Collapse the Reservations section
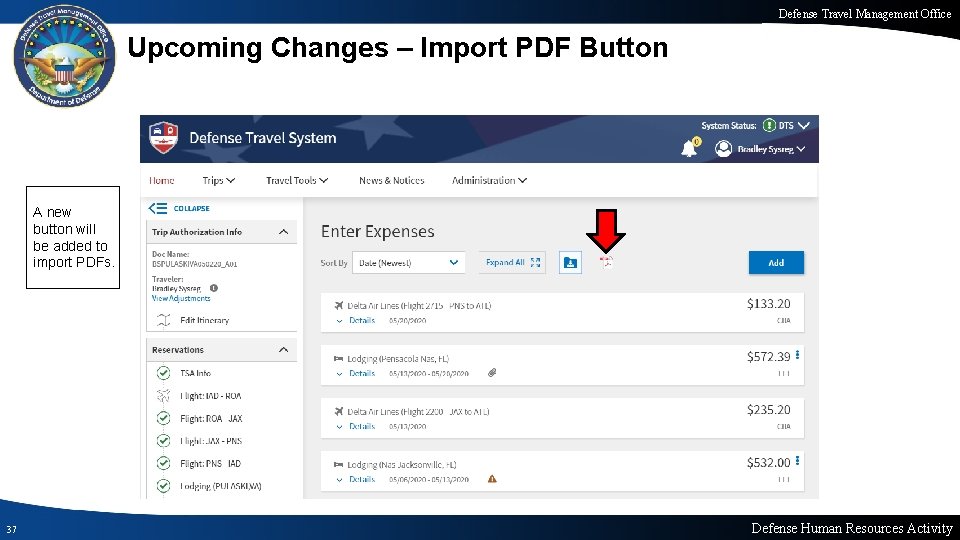Screen dimensions: 960x540 coord(283,350)
